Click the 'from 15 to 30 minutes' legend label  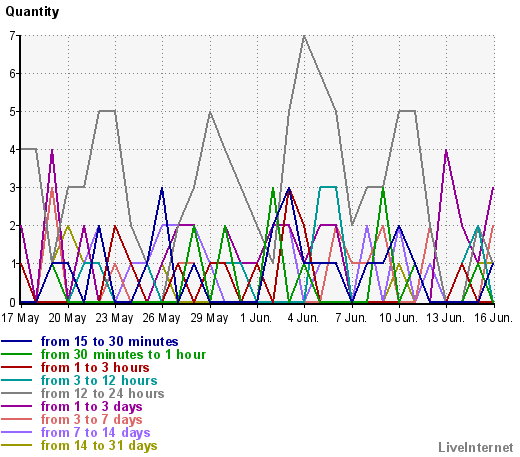(x=109, y=341)
